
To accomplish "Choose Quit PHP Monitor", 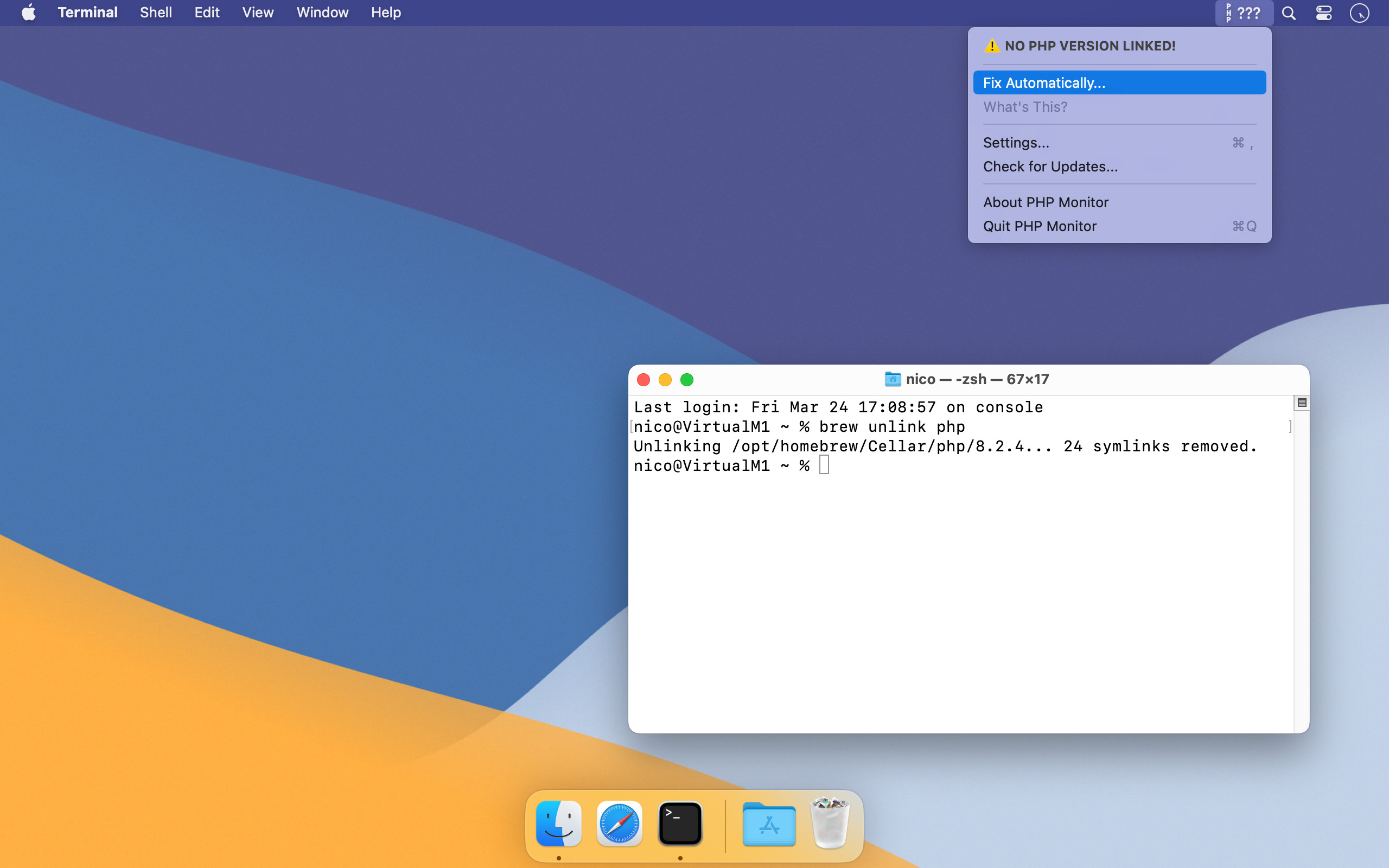I will pos(1119,226).
